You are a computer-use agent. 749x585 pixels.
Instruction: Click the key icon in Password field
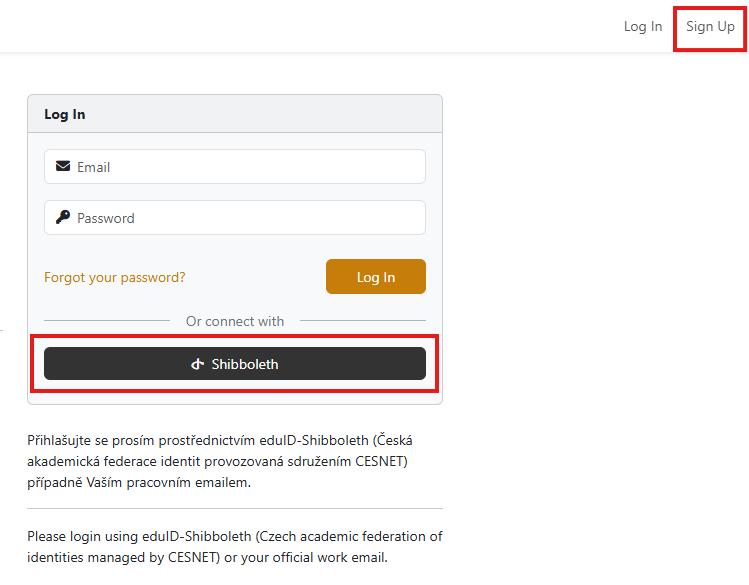[63, 217]
